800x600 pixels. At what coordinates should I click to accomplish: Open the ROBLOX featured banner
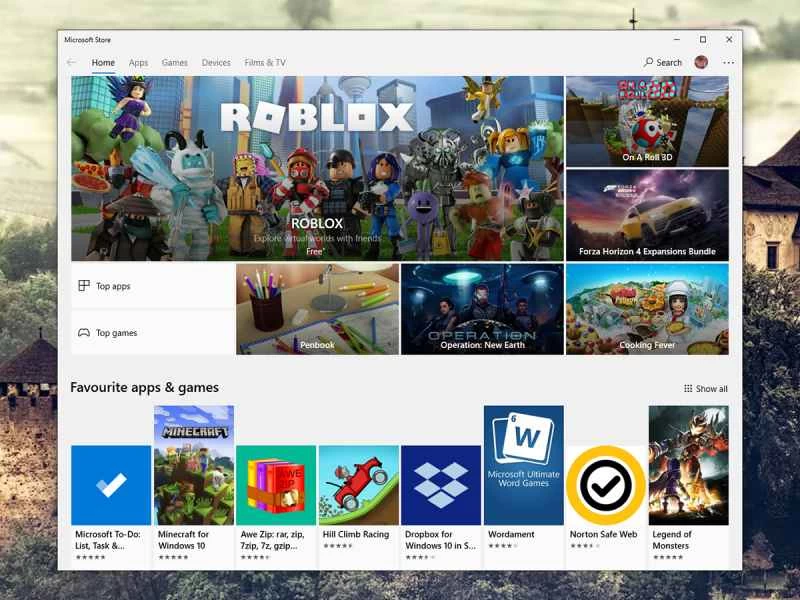click(317, 168)
